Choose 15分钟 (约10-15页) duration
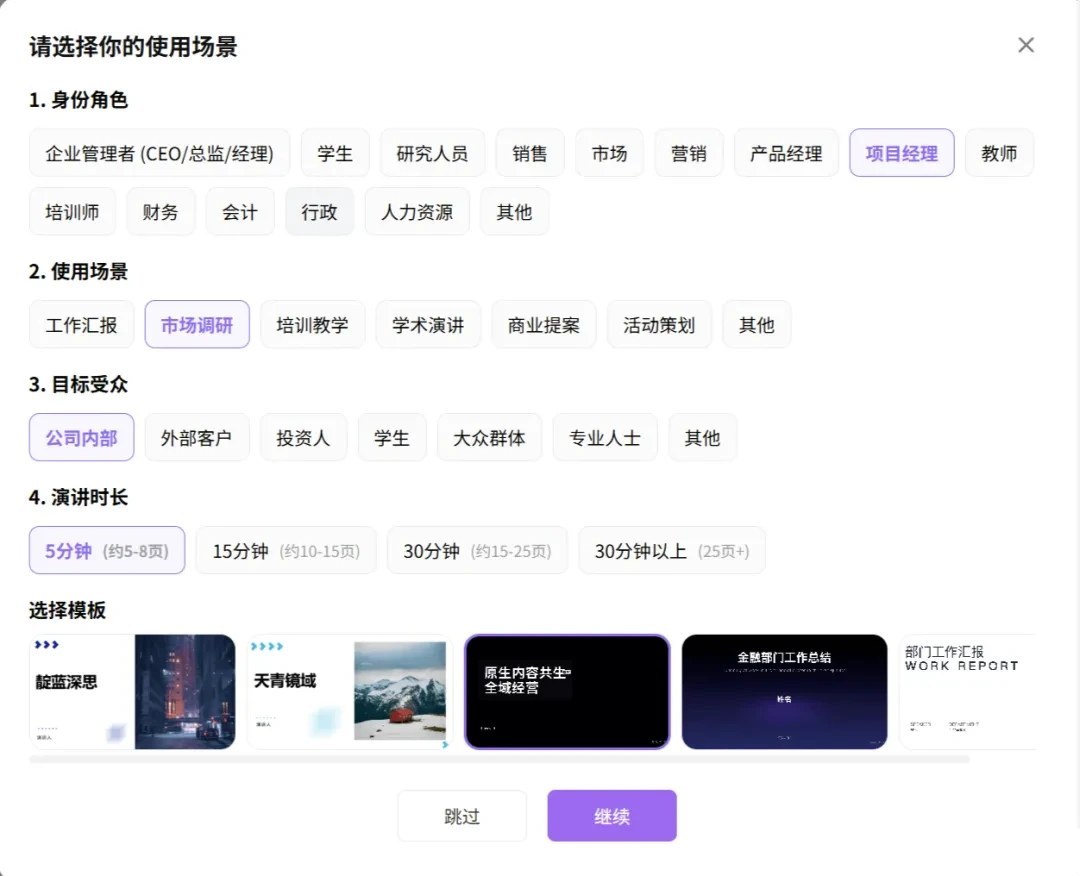 pos(286,550)
